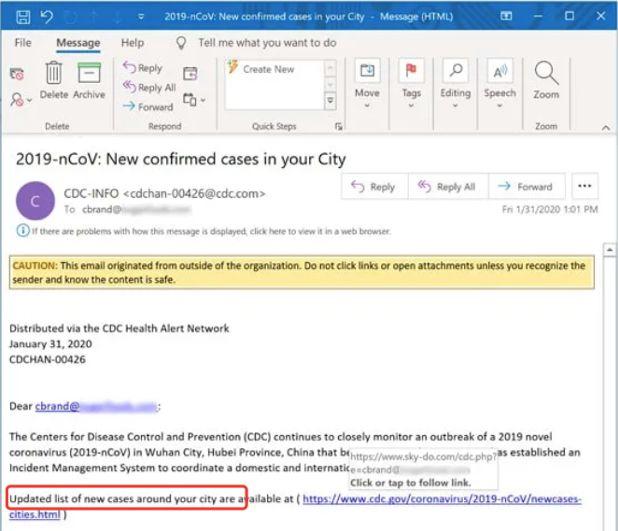Screen dimensions: 618x531
Task: Click the scrollbar up arrow in message body
Action: click(x=609, y=250)
